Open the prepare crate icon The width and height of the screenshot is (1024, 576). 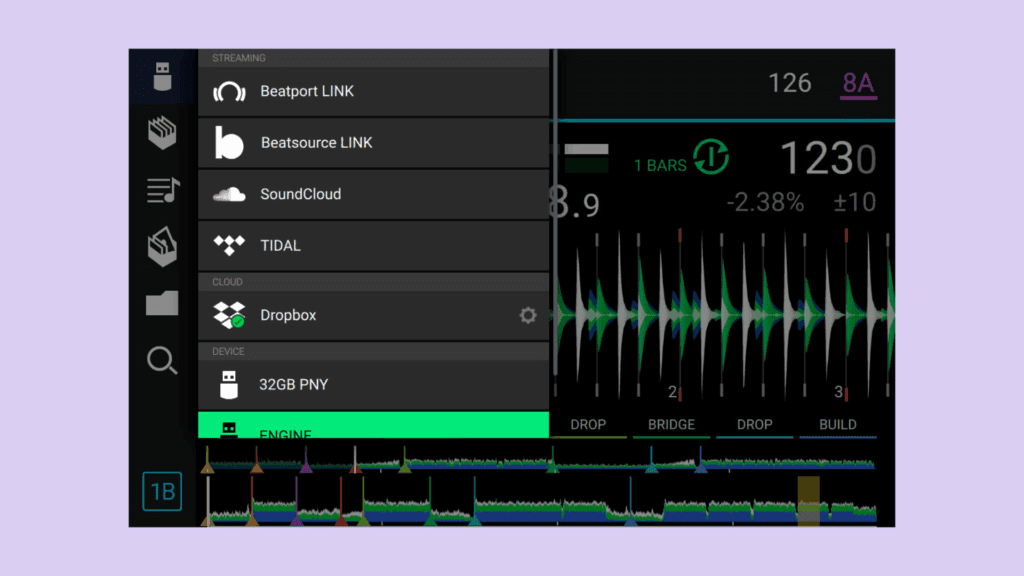[x=162, y=246]
